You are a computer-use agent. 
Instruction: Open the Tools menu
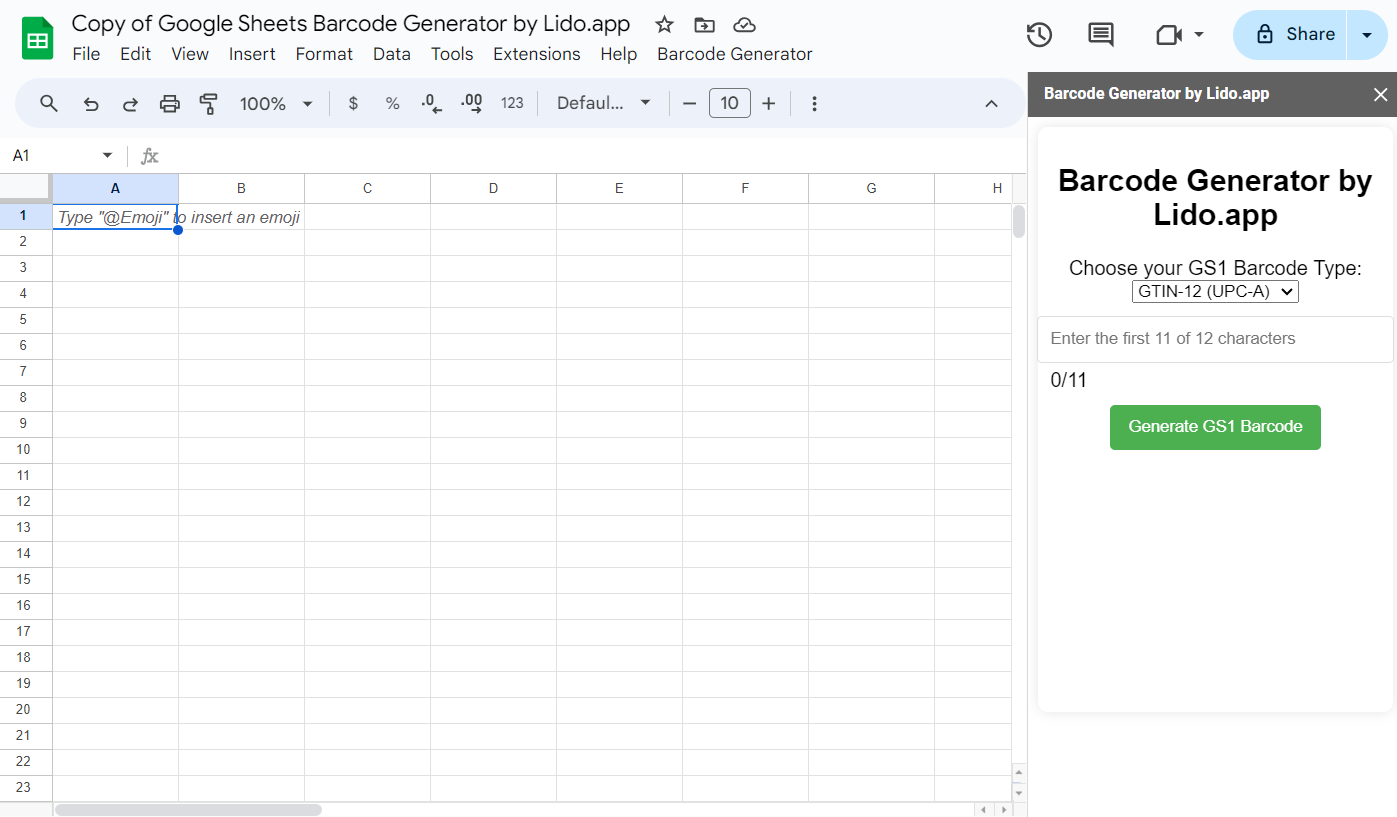(452, 54)
